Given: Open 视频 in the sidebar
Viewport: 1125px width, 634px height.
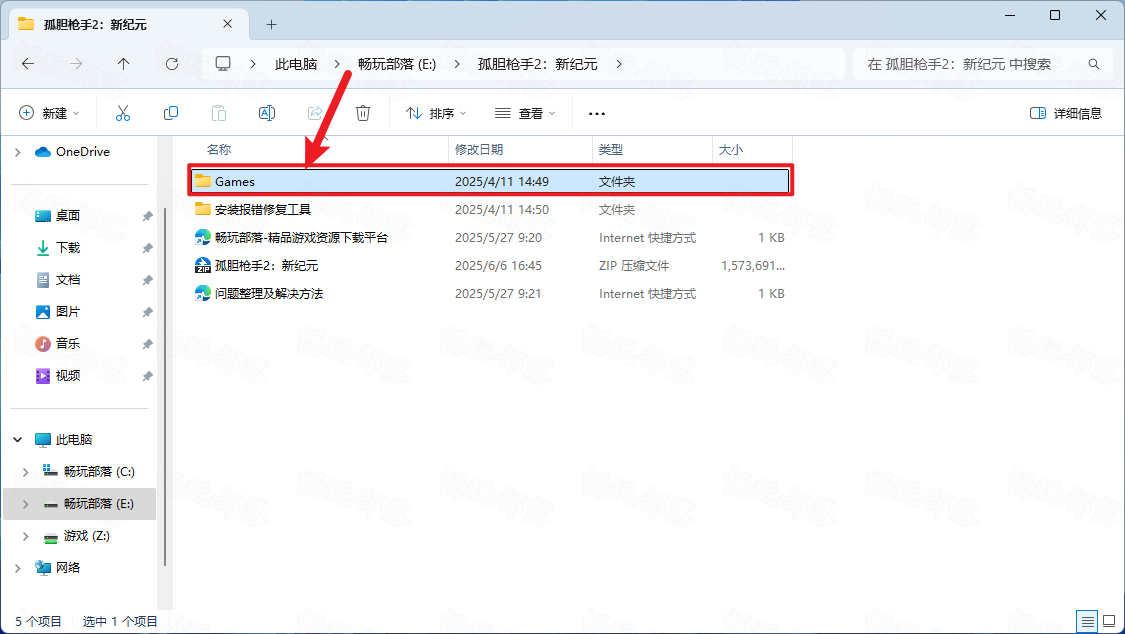Looking at the screenshot, I should click(68, 376).
